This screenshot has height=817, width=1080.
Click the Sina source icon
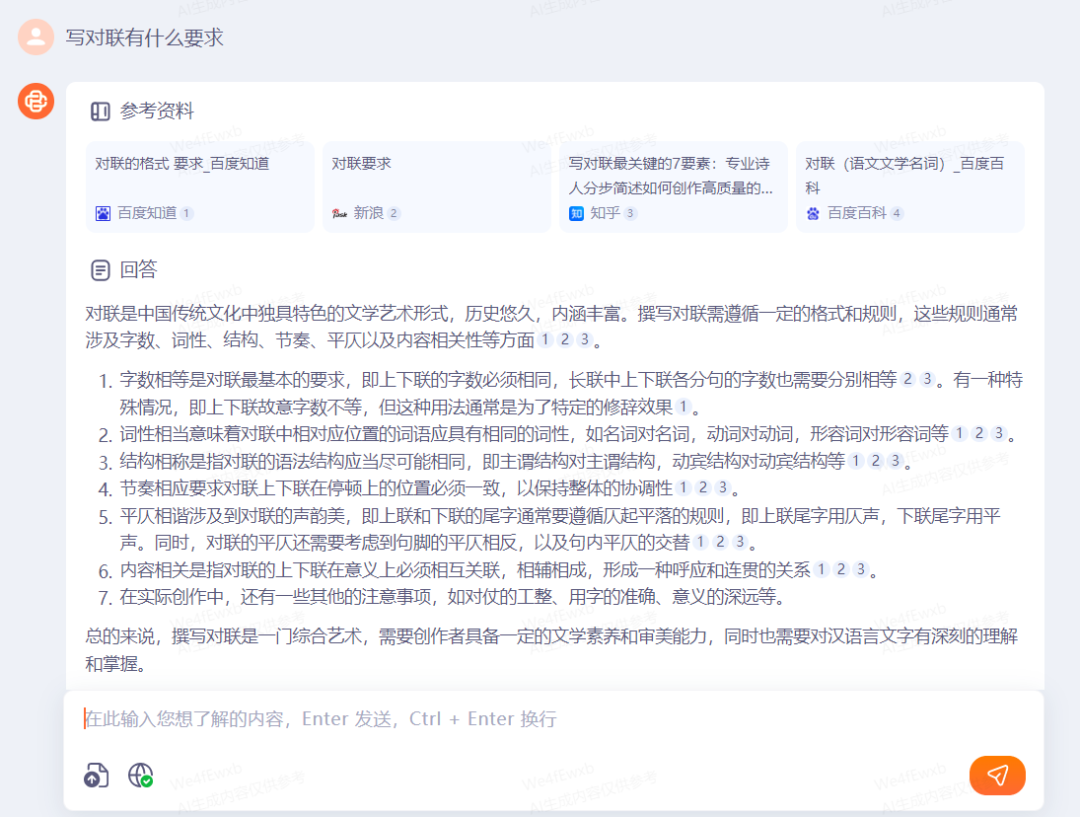(340, 214)
